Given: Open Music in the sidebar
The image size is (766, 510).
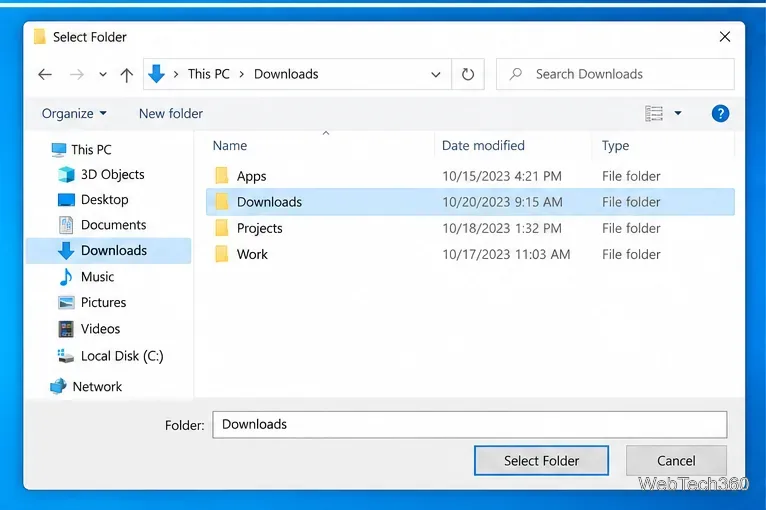Looking at the screenshot, I should pyautogui.click(x=98, y=276).
